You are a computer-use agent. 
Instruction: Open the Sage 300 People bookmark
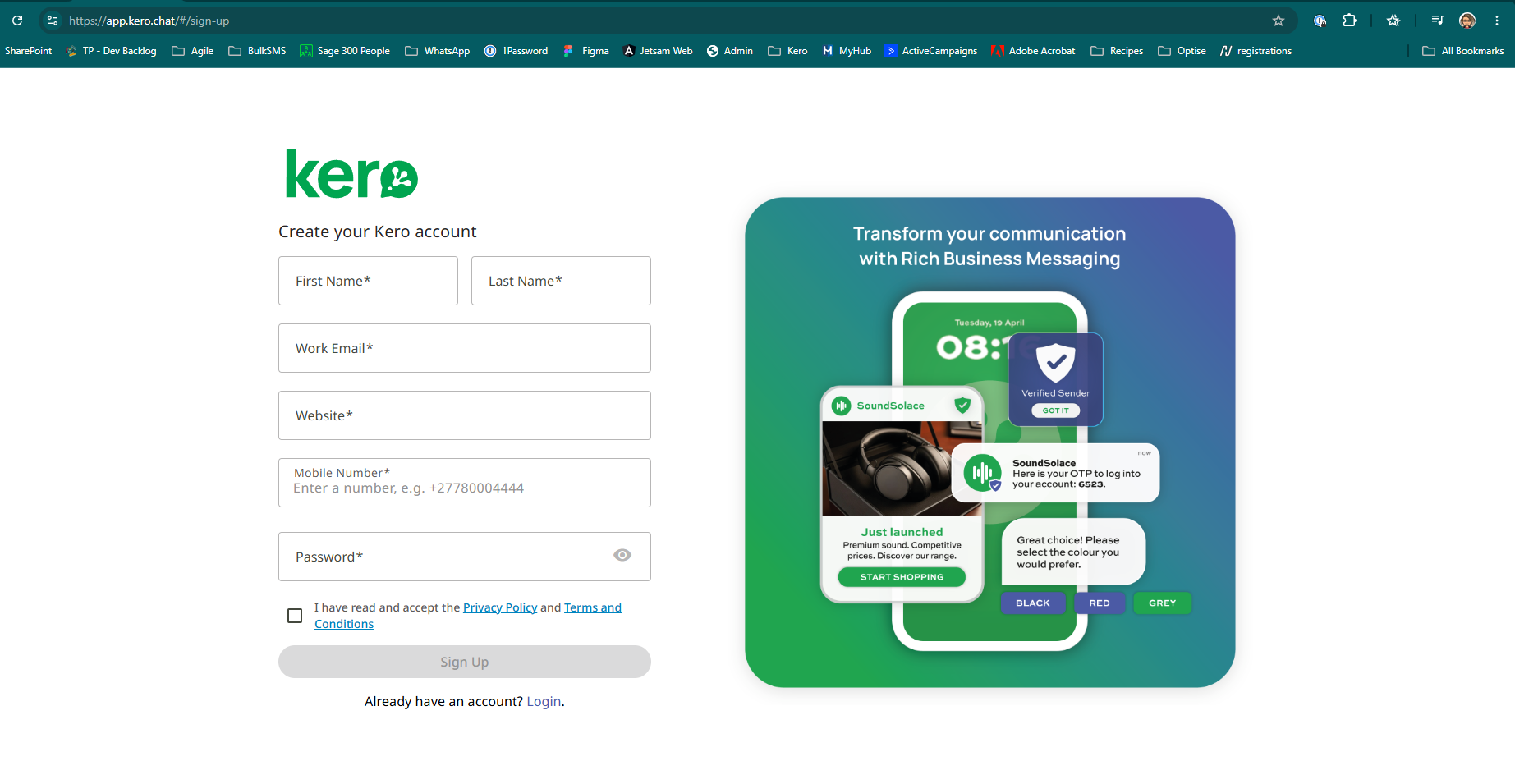coord(345,51)
